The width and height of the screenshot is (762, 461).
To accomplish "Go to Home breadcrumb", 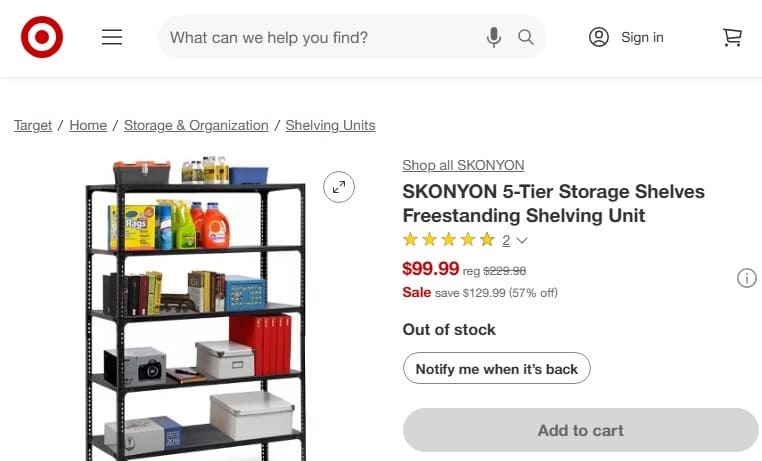I will click(88, 125).
